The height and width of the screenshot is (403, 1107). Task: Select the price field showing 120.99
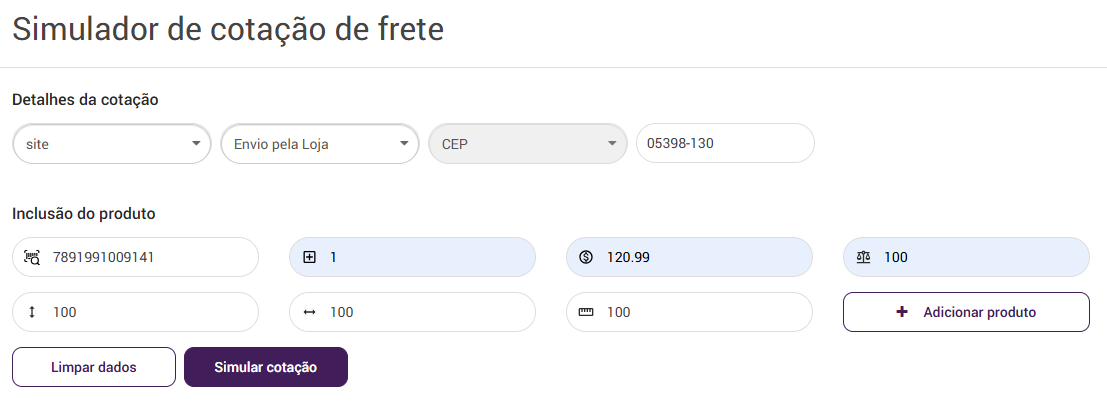(x=700, y=257)
